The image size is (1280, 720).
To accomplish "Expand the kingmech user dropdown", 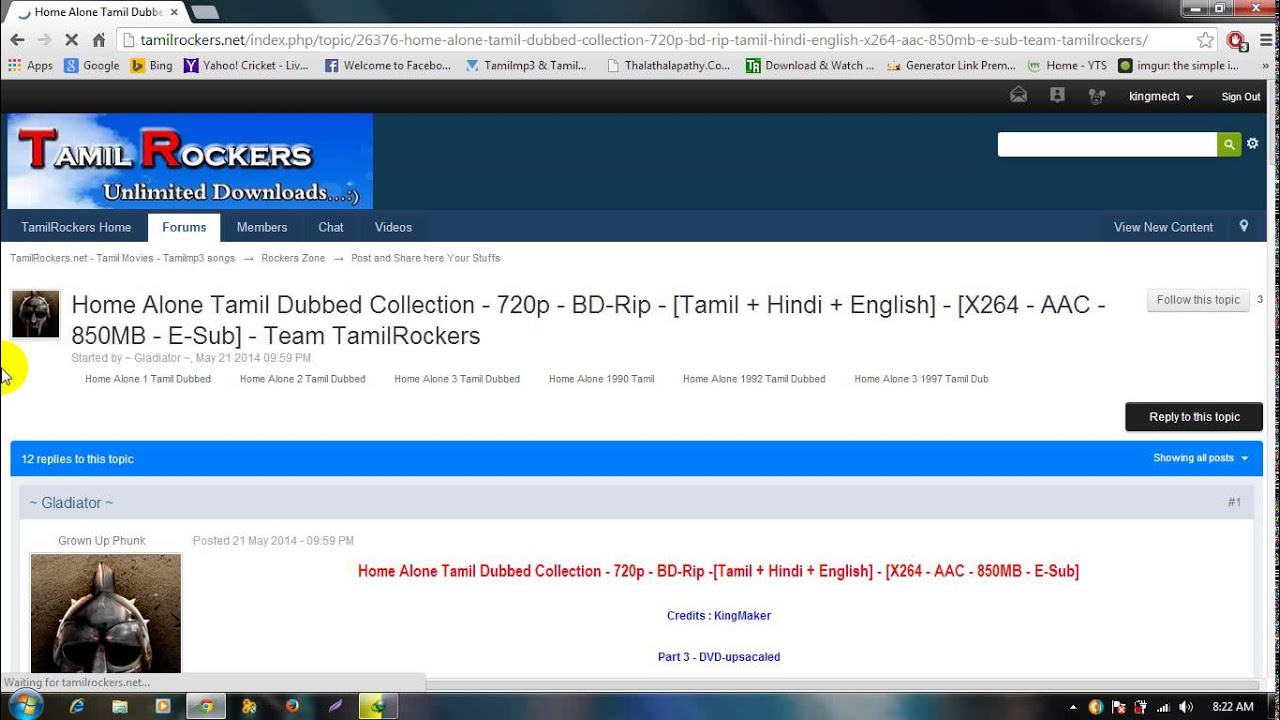I will [x=1161, y=97].
